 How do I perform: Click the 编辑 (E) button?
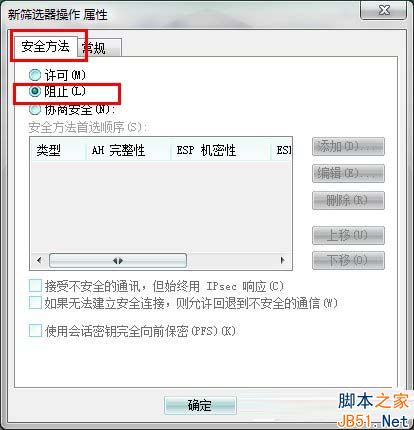point(348,173)
